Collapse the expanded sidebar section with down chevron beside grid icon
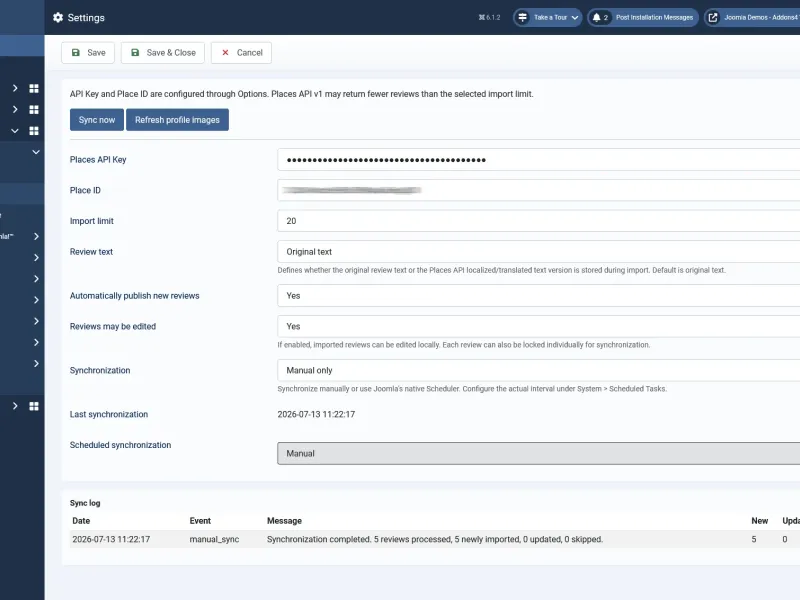 point(15,131)
